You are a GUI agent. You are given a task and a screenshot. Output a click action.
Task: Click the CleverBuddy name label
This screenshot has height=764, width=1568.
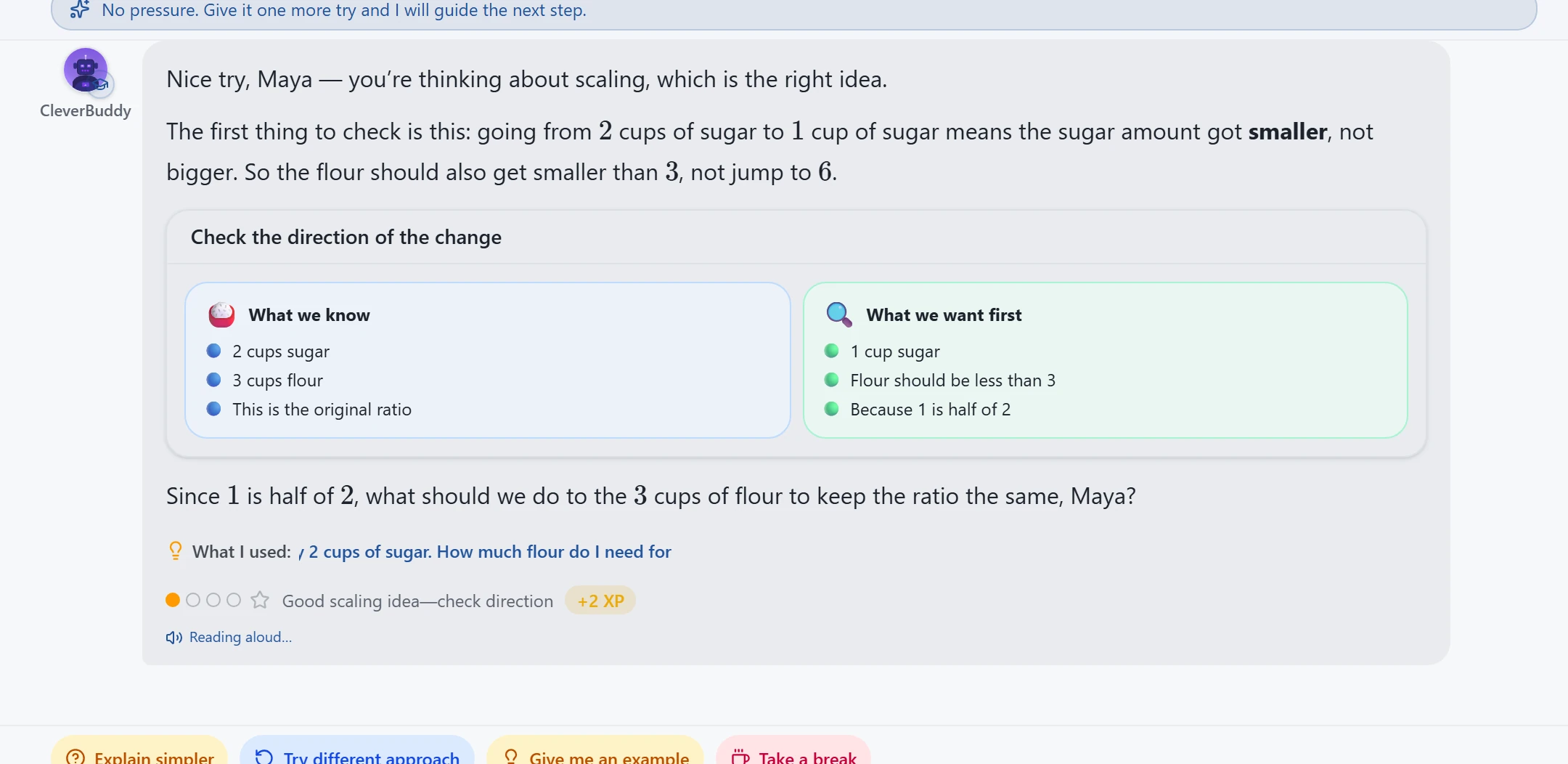click(x=86, y=110)
